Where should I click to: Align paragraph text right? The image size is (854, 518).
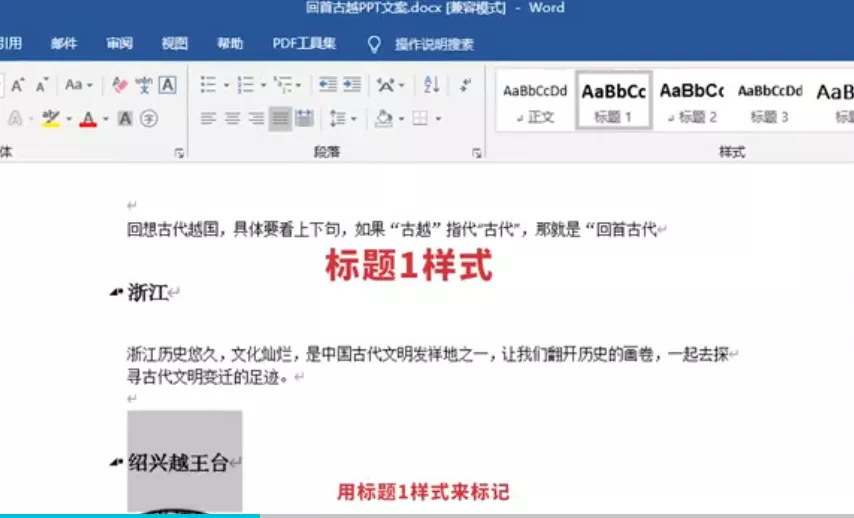(x=256, y=118)
